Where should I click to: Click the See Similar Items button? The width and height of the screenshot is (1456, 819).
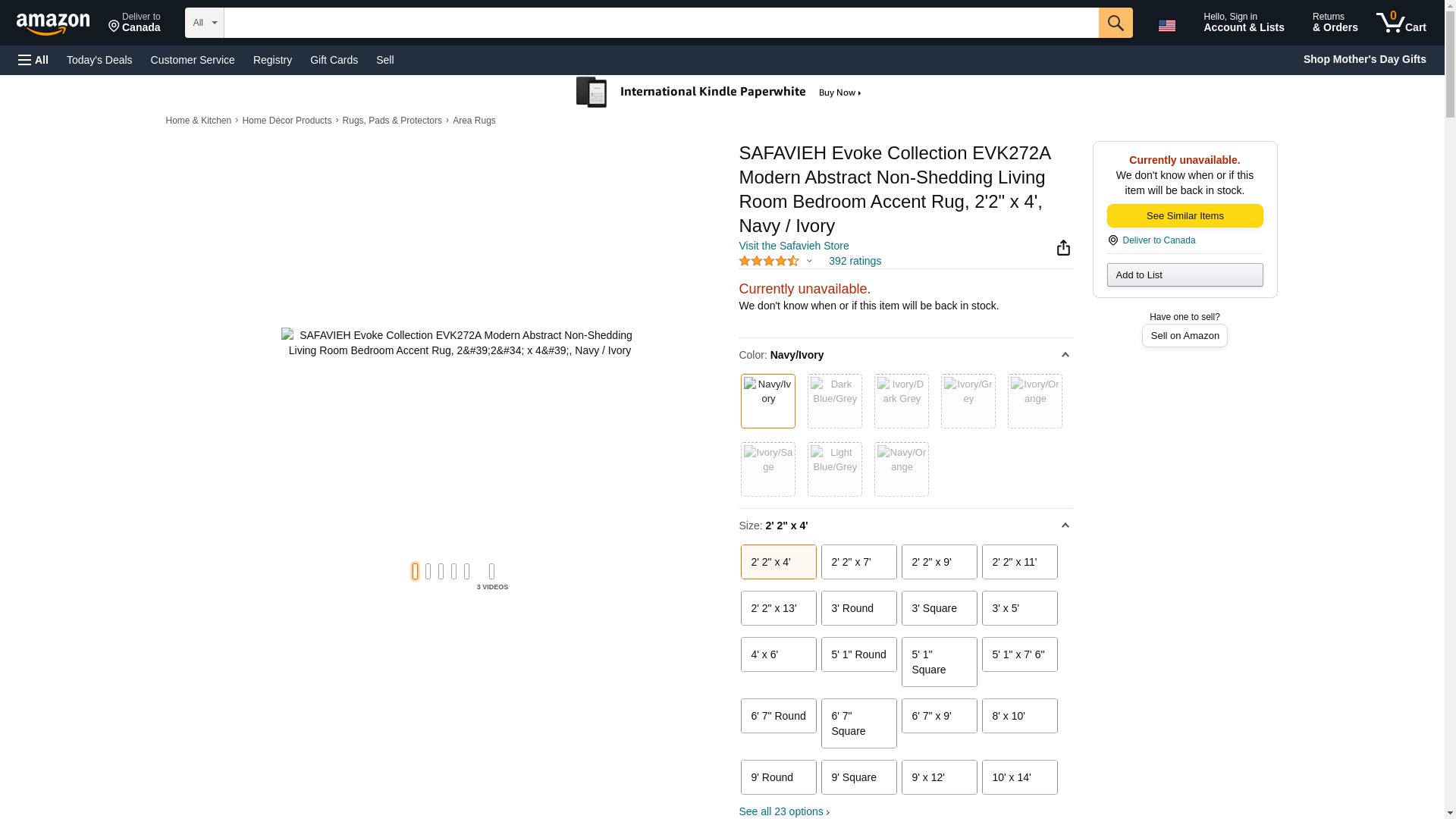1185,216
